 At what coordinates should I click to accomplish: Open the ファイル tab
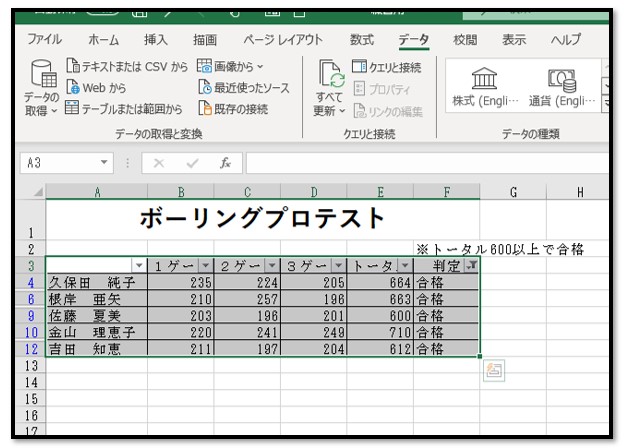(x=44, y=39)
